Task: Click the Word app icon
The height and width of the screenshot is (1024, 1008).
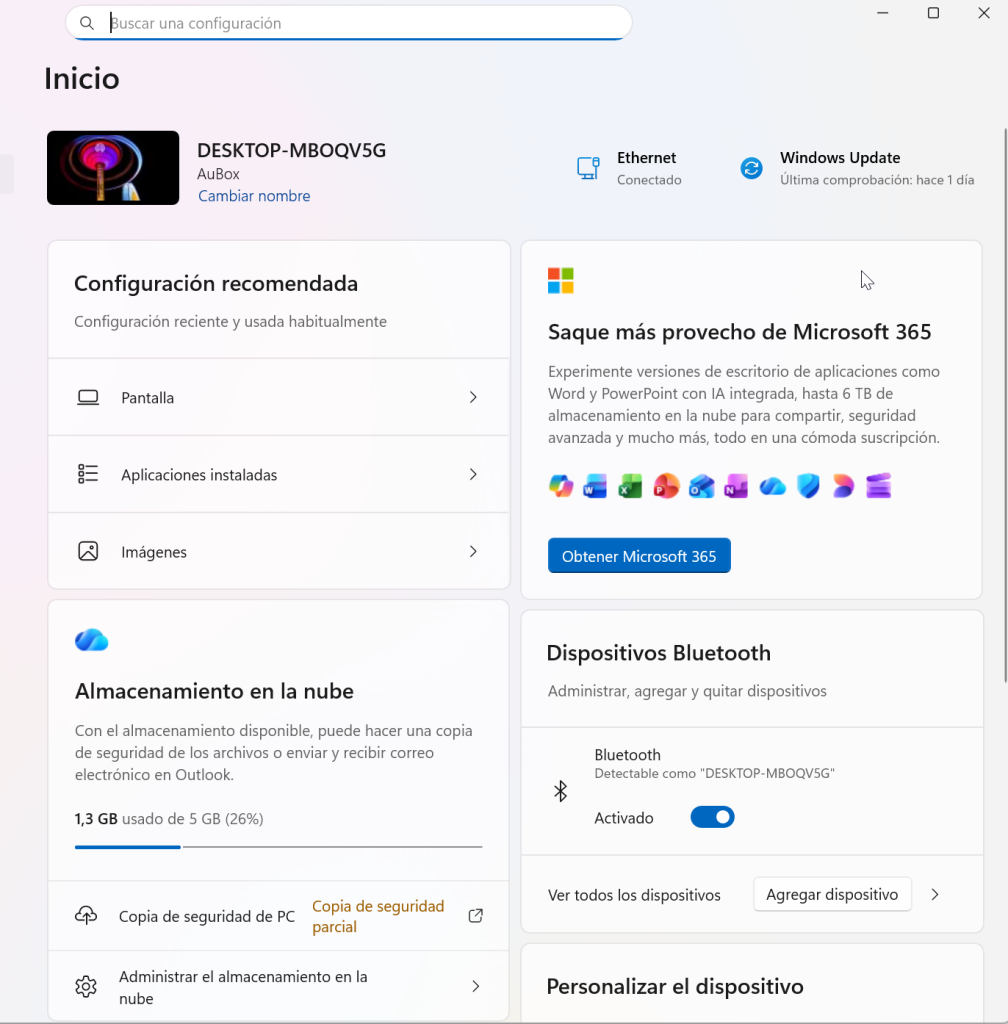Action: 595,487
